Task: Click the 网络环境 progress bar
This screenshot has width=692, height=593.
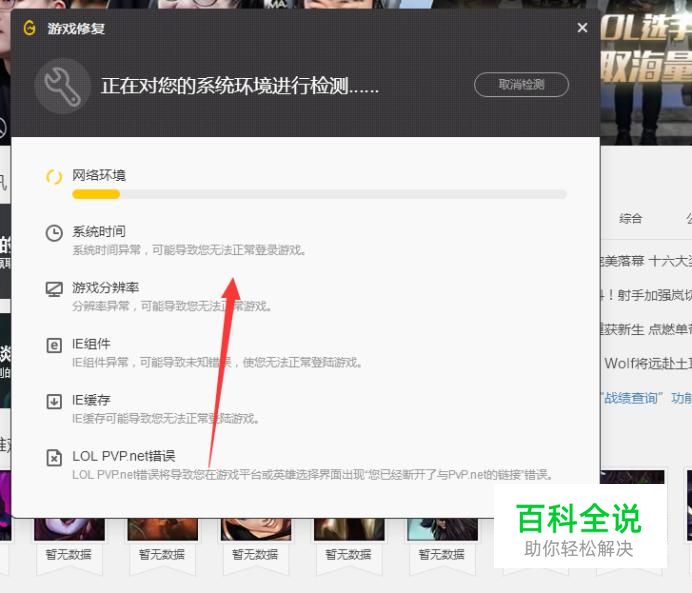Action: pos(319,194)
